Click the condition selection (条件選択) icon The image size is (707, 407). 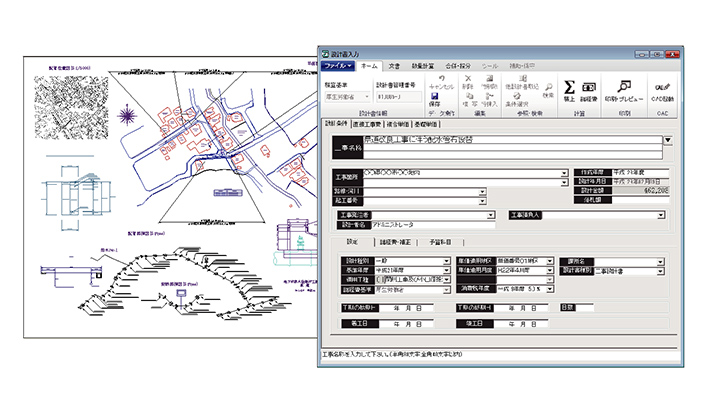[517, 96]
